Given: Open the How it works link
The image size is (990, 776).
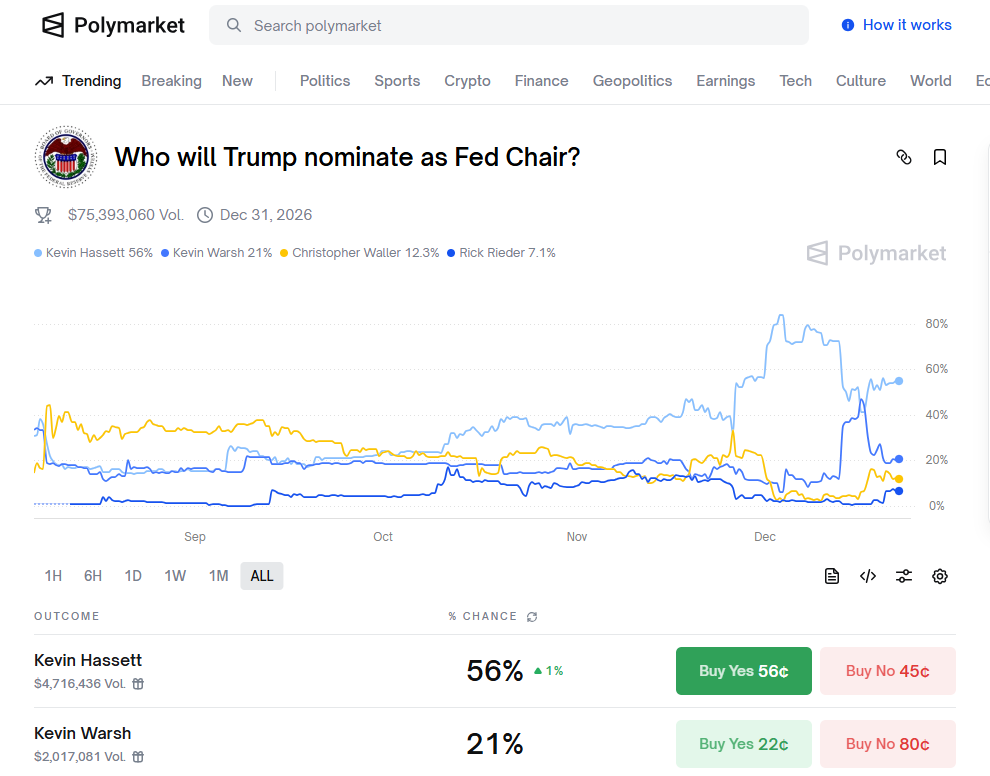Looking at the screenshot, I should [x=897, y=25].
